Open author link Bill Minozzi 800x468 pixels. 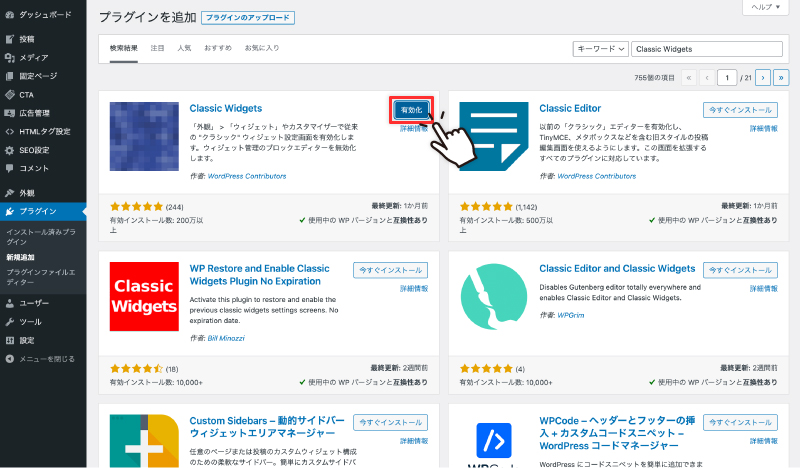226,338
